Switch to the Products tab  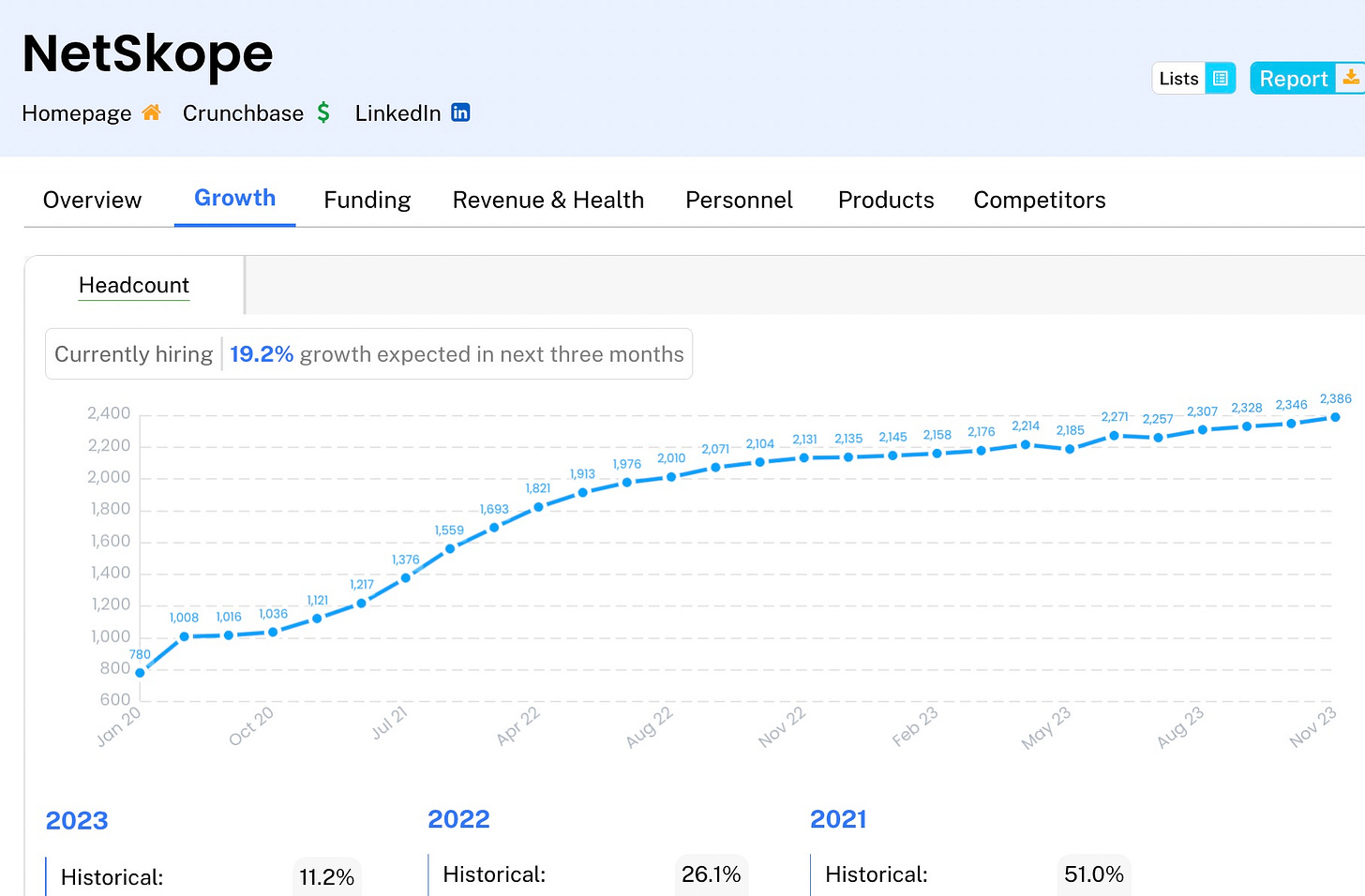886,200
